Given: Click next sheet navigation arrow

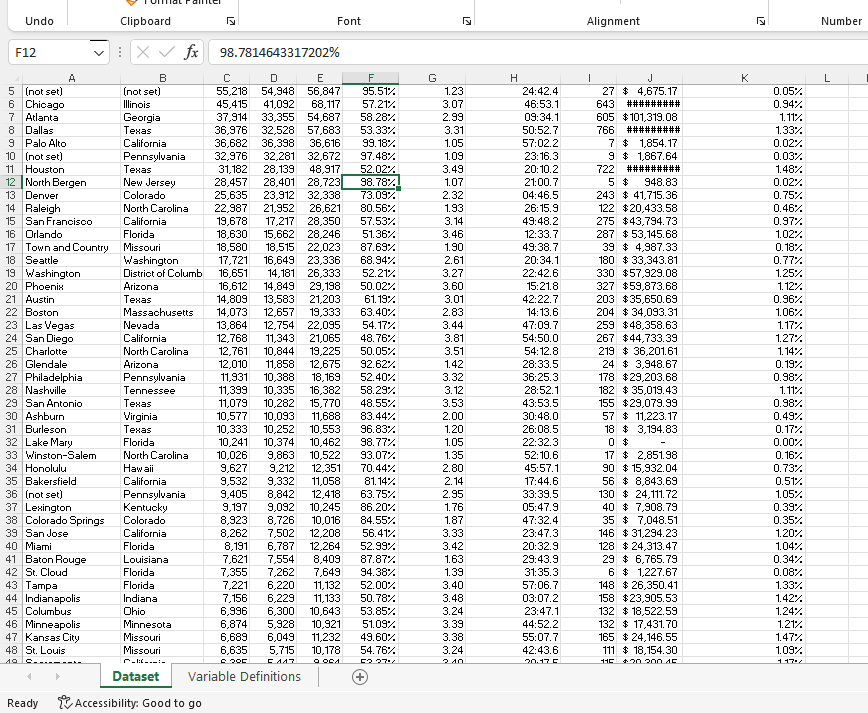Looking at the screenshot, I should 58,676.
